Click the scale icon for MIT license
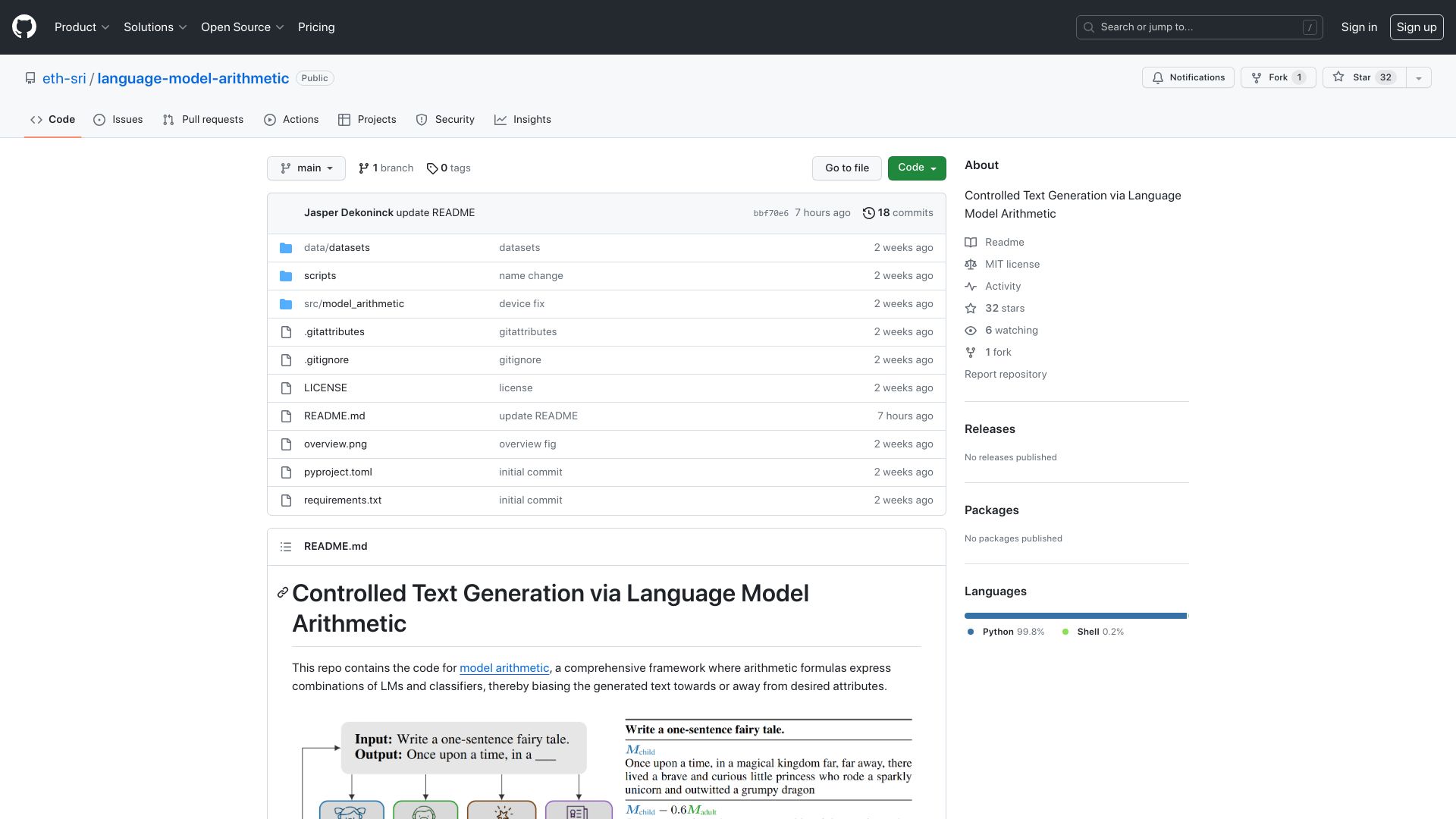 point(971,265)
